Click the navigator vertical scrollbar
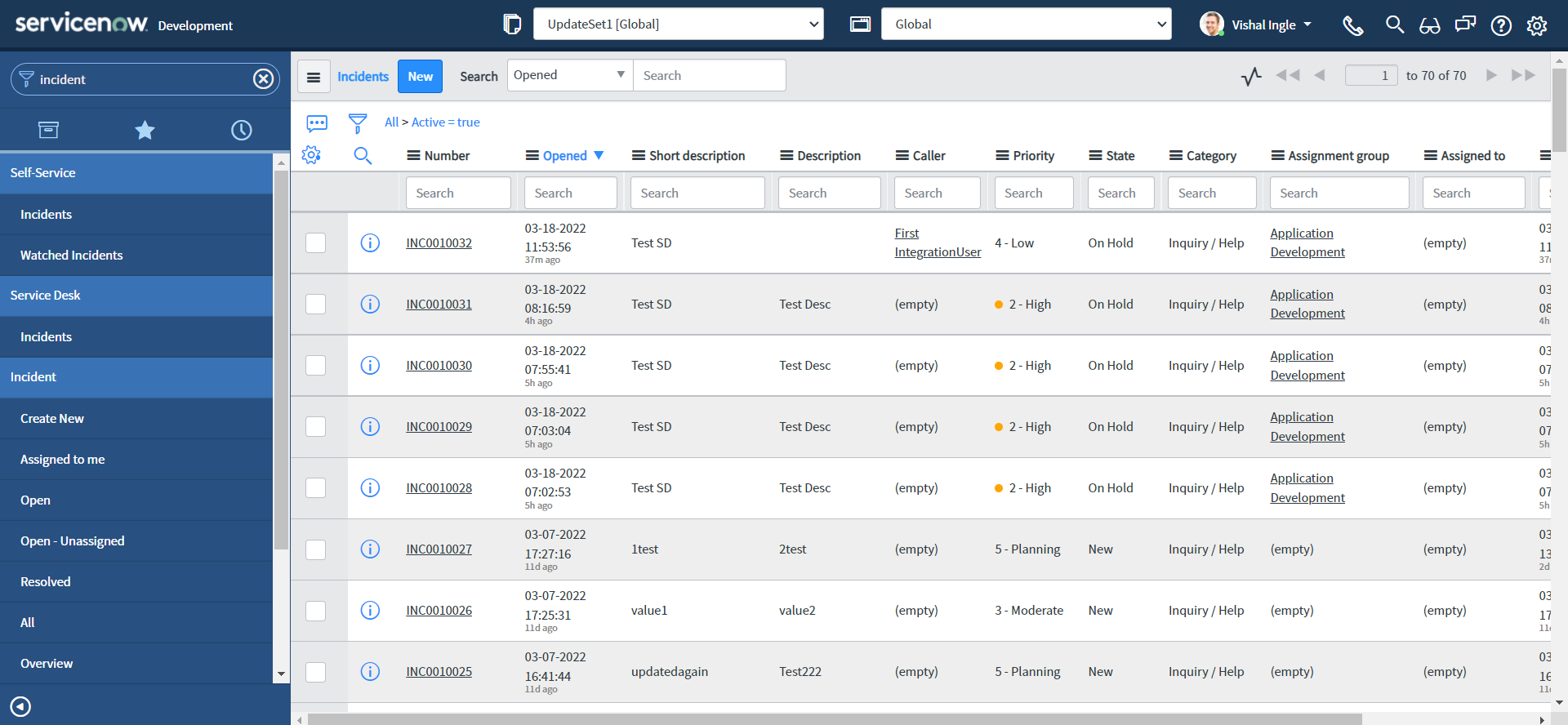 (281, 359)
